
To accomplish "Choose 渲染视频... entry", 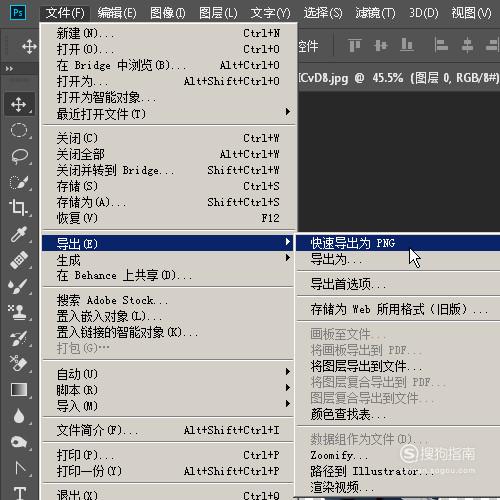I will point(398,487).
